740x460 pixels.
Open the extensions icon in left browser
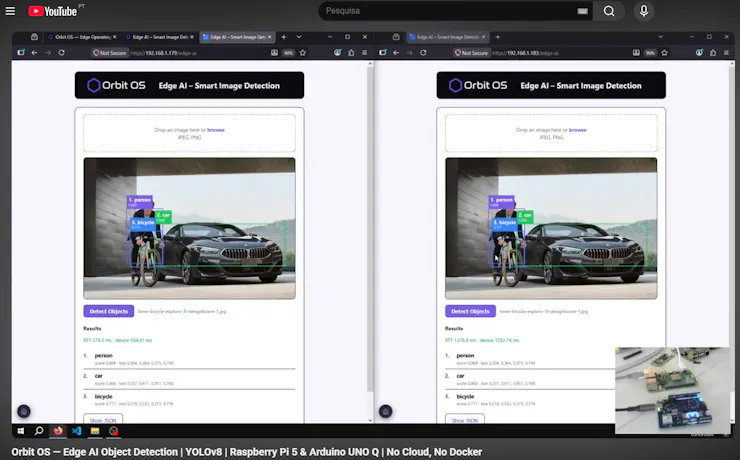[x=351, y=53]
